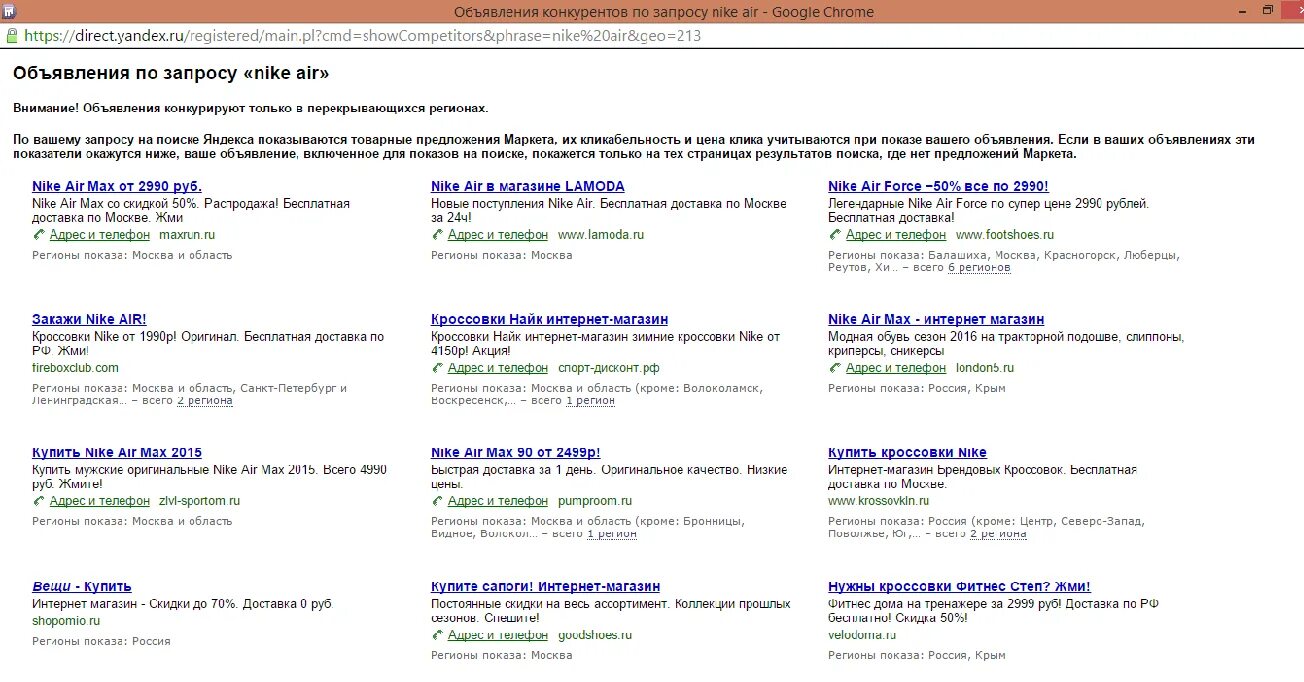Click the page icon in the Chrome title bar
This screenshot has width=1304, height=682.
8,11
